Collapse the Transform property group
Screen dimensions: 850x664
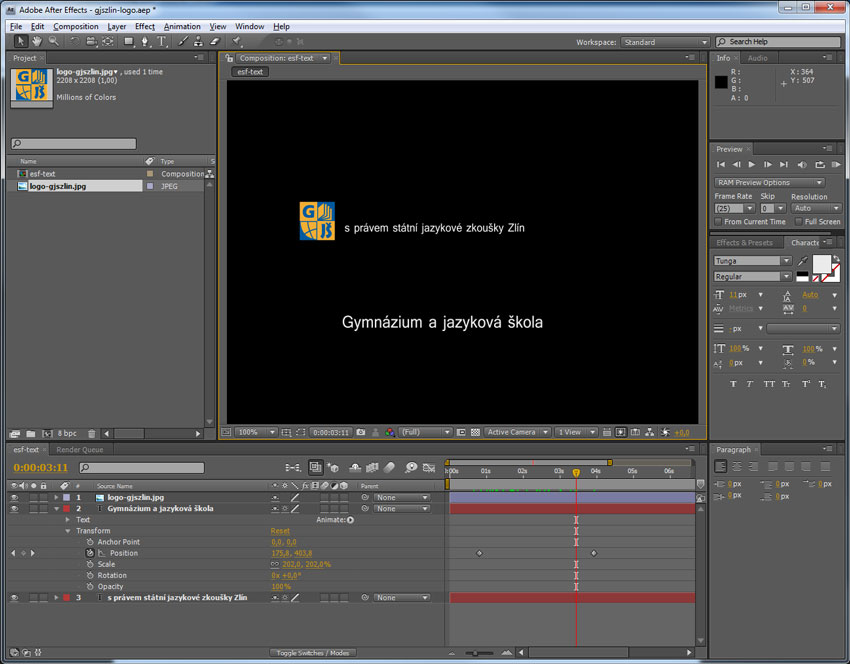[x=68, y=531]
